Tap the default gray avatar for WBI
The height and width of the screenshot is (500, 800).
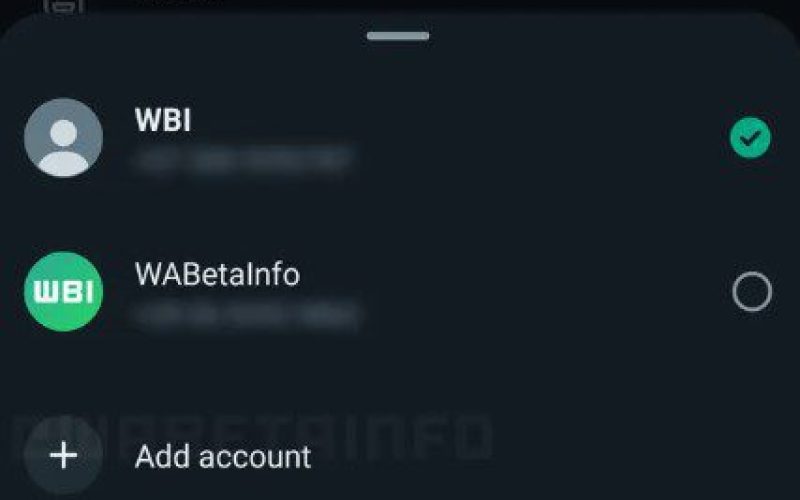coord(63,138)
